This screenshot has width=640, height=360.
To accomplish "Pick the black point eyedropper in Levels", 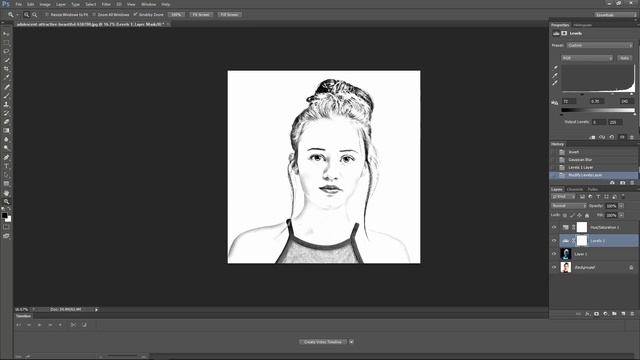I will (x=555, y=68).
